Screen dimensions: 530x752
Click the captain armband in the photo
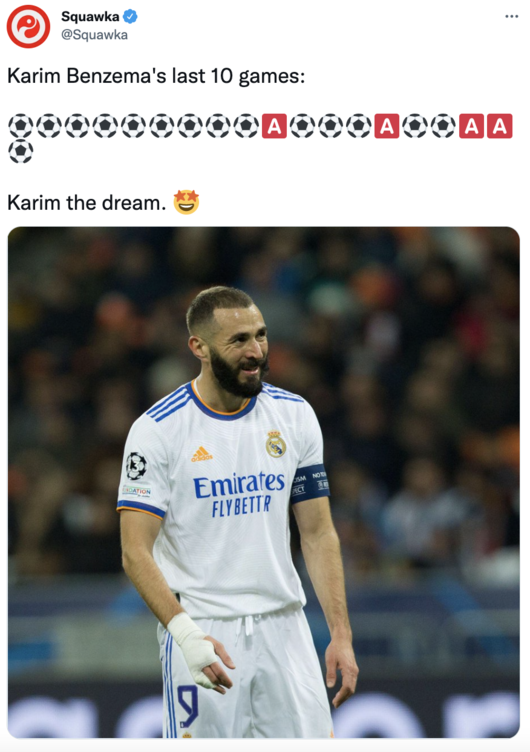pyautogui.click(x=309, y=483)
